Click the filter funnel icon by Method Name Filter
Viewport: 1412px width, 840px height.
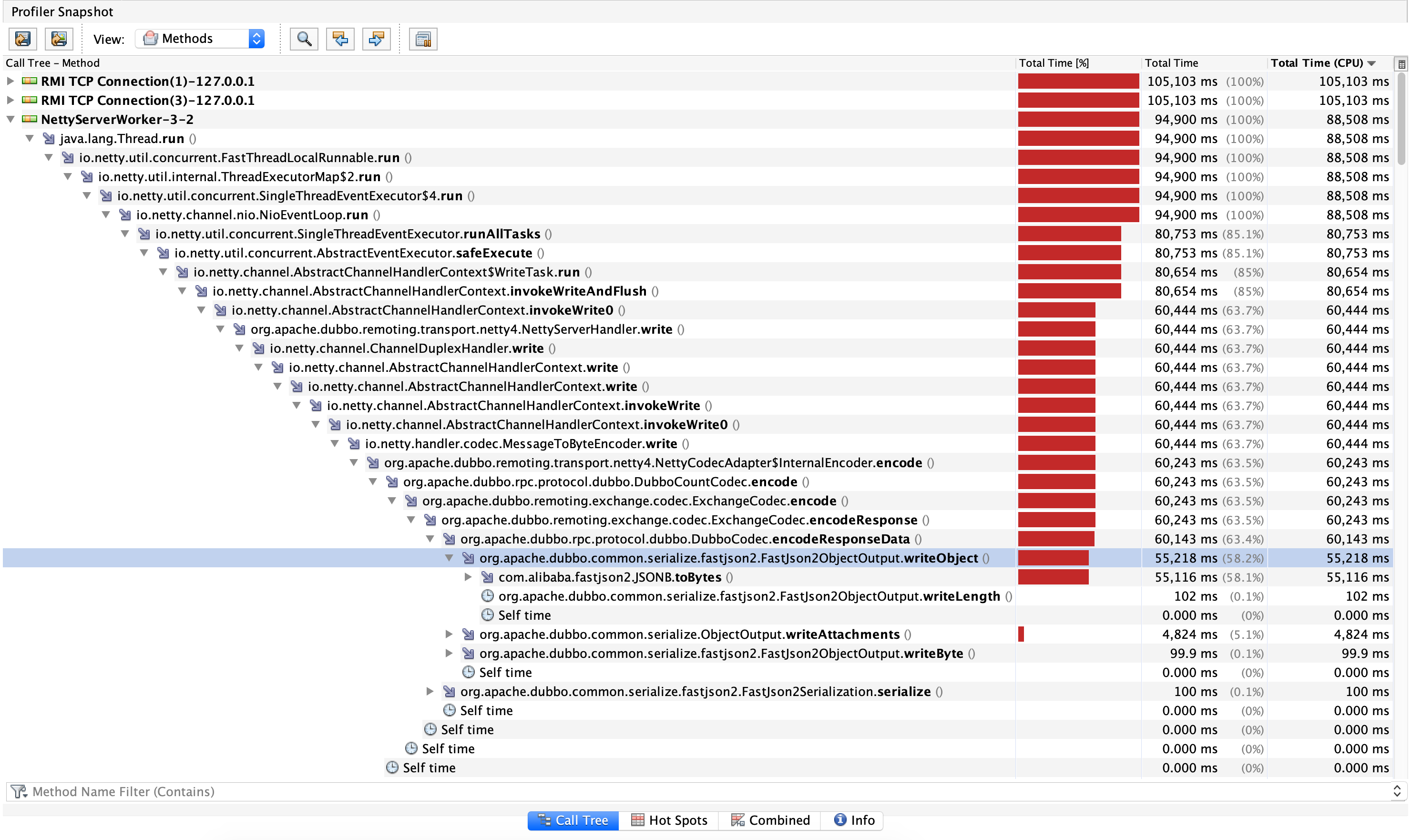(19, 791)
